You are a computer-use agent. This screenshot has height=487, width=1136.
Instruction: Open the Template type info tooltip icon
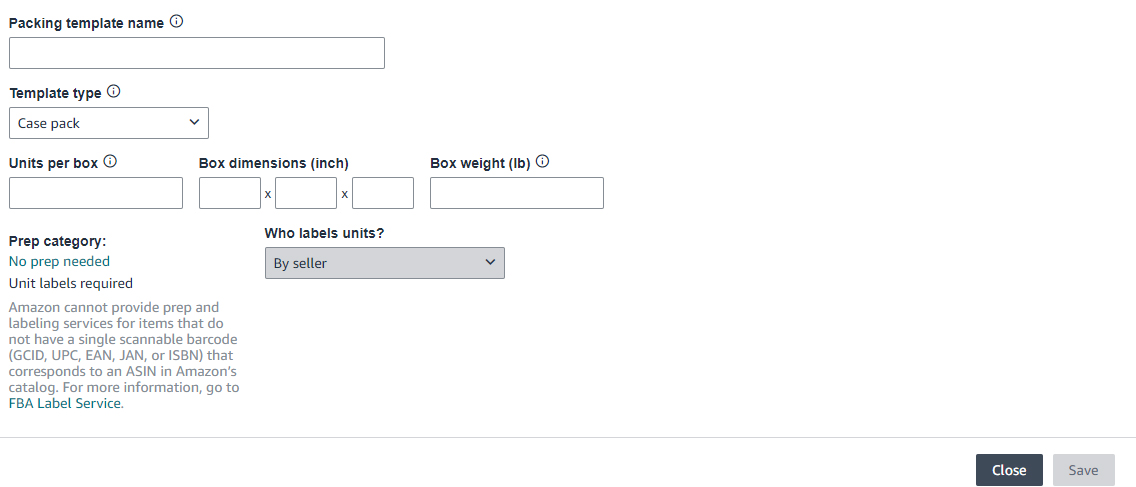[x=114, y=92]
